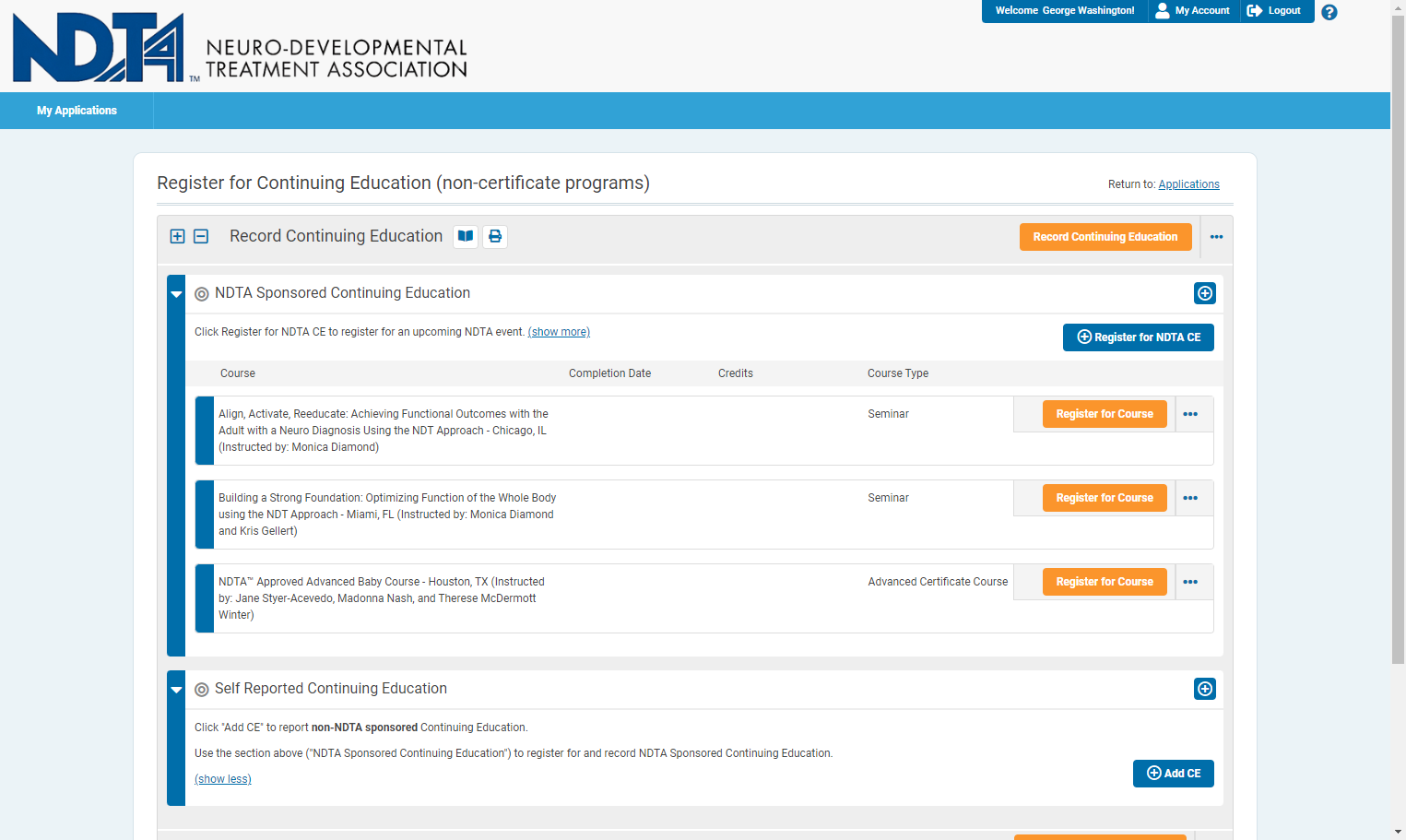
Task: Open the My Applications tab
Action: pyautogui.click(x=77, y=111)
